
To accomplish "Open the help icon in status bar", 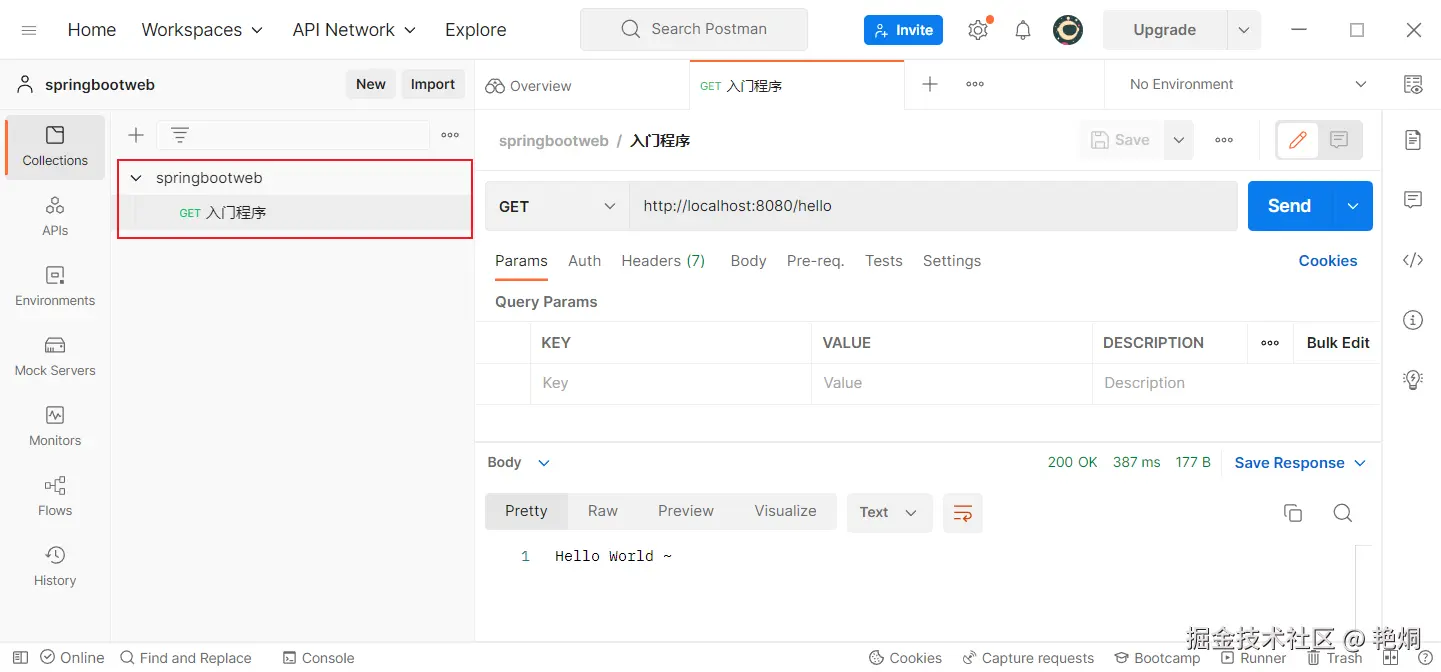I will click(1426, 658).
